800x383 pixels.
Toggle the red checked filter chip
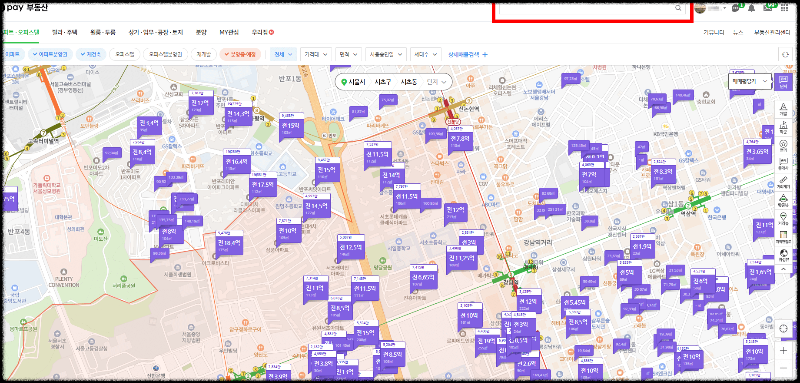coord(241,54)
